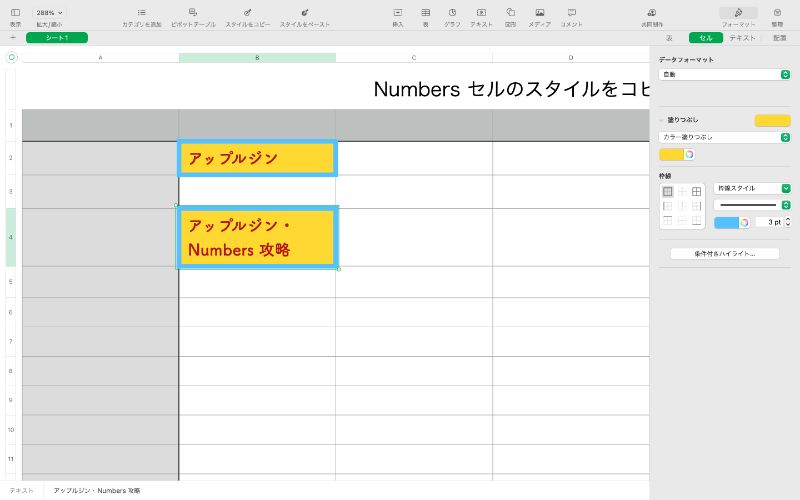Click the Table (表) toolbar icon
This screenshot has width=800, height=500.
pos(426,12)
